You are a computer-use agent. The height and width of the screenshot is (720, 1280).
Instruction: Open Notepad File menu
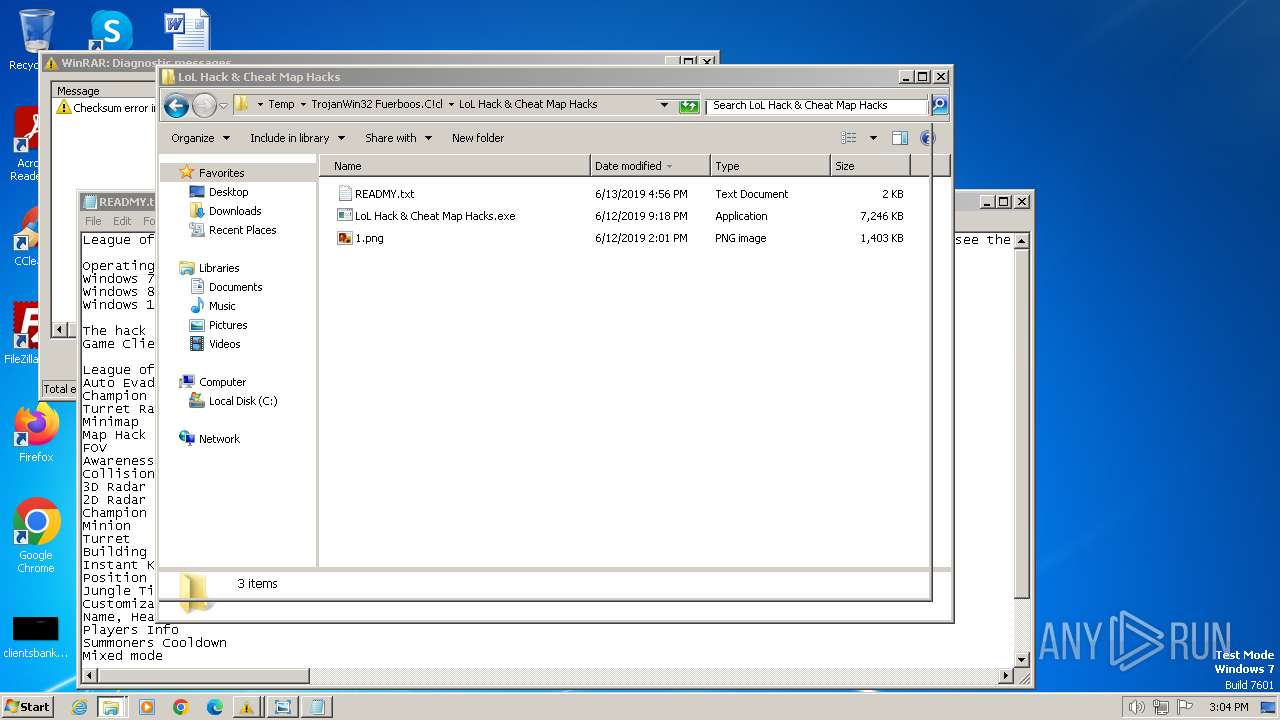tap(93, 221)
